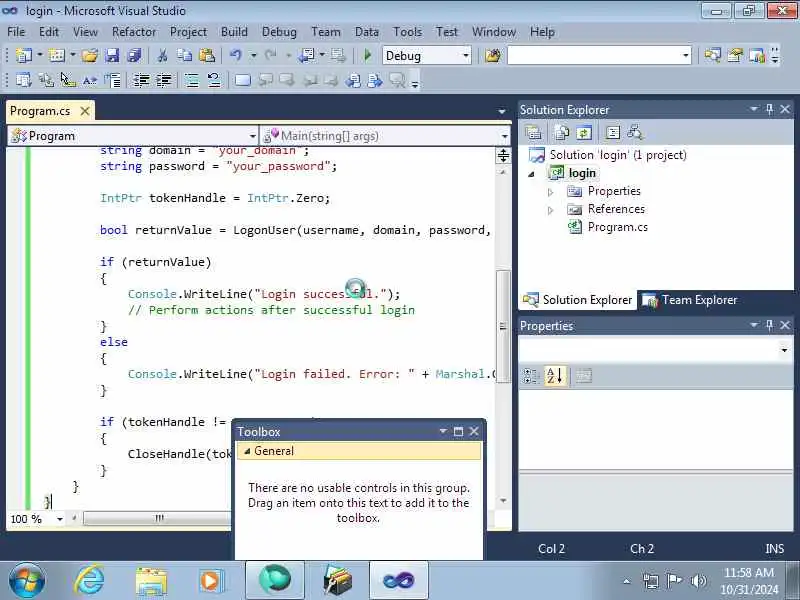
Task: Click the horizontal scrollbar in code editor
Action: pyautogui.click(x=157, y=519)
